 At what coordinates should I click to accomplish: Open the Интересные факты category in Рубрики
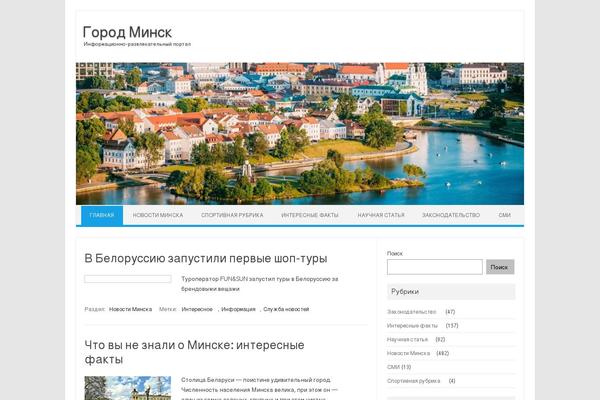412,325
